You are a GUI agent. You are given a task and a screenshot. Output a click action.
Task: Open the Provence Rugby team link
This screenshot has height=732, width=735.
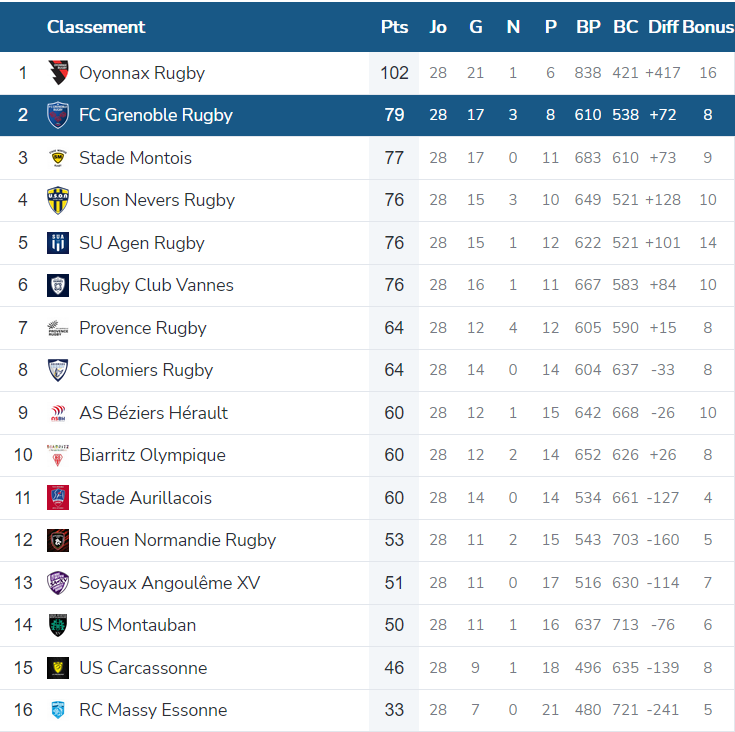point(142,328)
